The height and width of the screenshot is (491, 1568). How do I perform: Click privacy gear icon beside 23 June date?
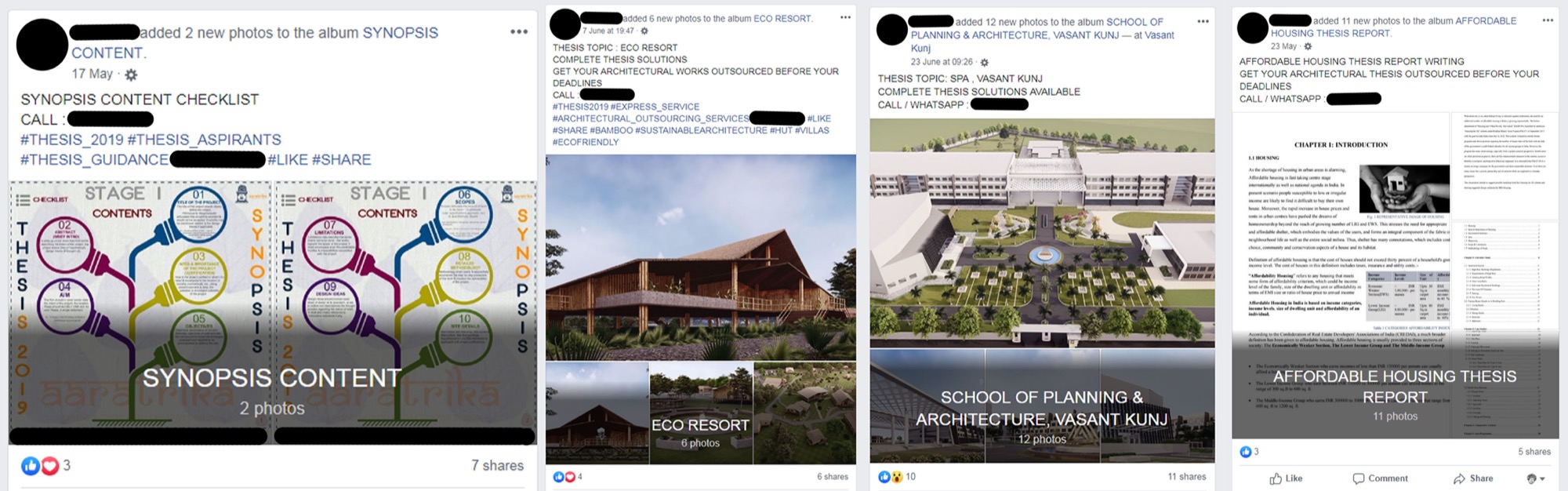tap(984, 62)
